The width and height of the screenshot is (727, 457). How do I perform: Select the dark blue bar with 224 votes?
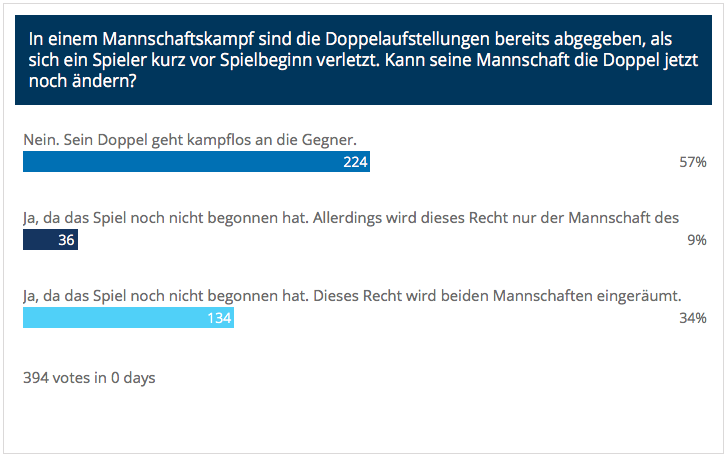[x=196, y=162]
